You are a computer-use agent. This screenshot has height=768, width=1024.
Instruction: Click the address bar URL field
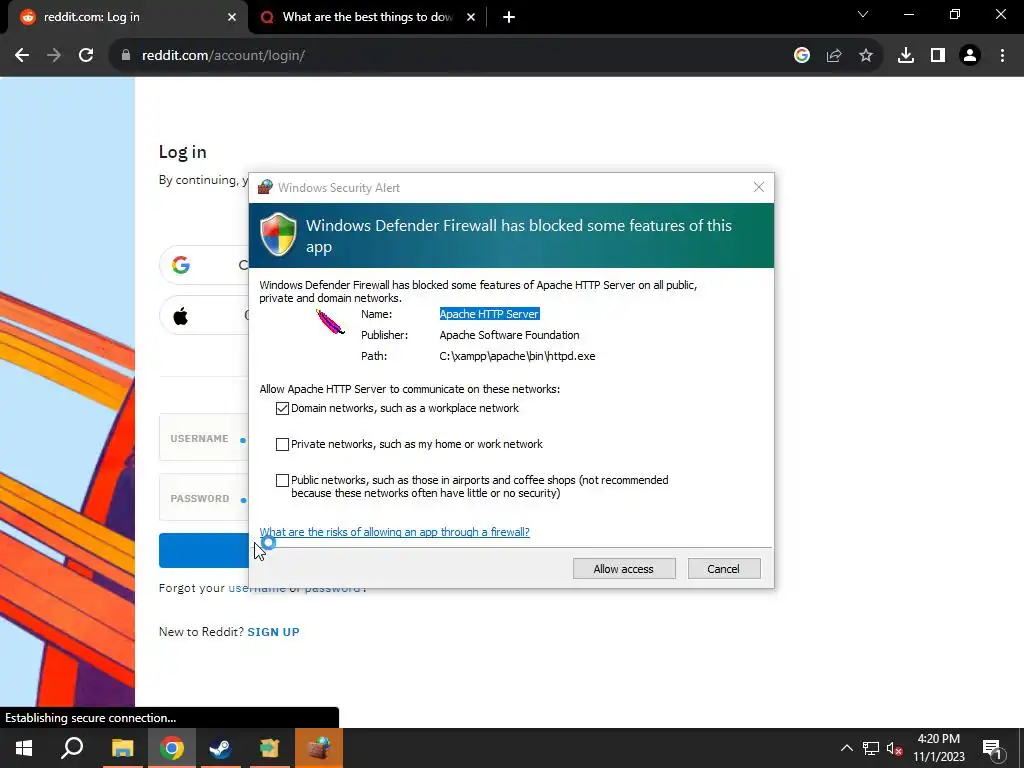pos(451,56)
